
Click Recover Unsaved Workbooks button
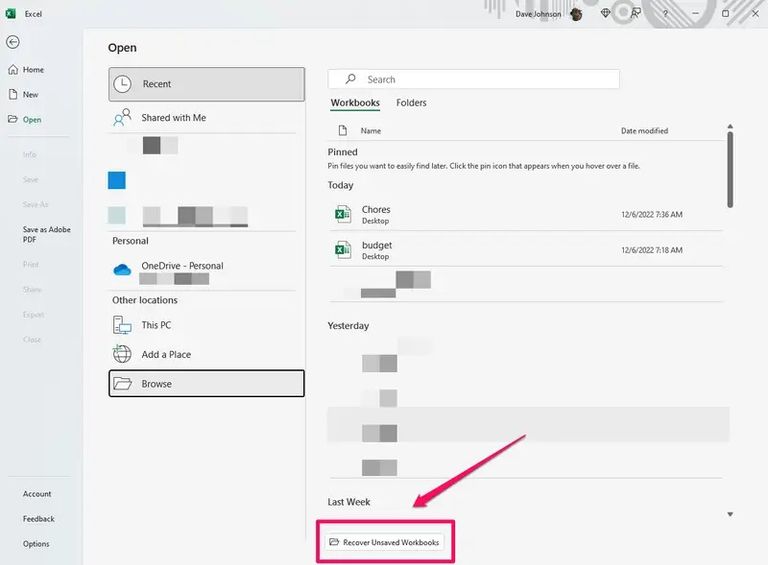coord(385,542)
